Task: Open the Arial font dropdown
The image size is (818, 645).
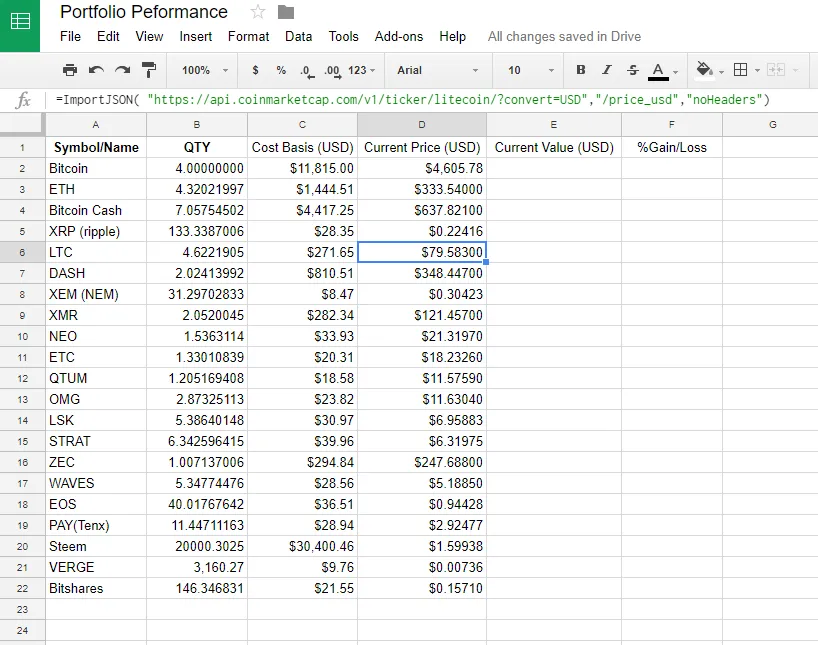Action: tap(438, 70)
